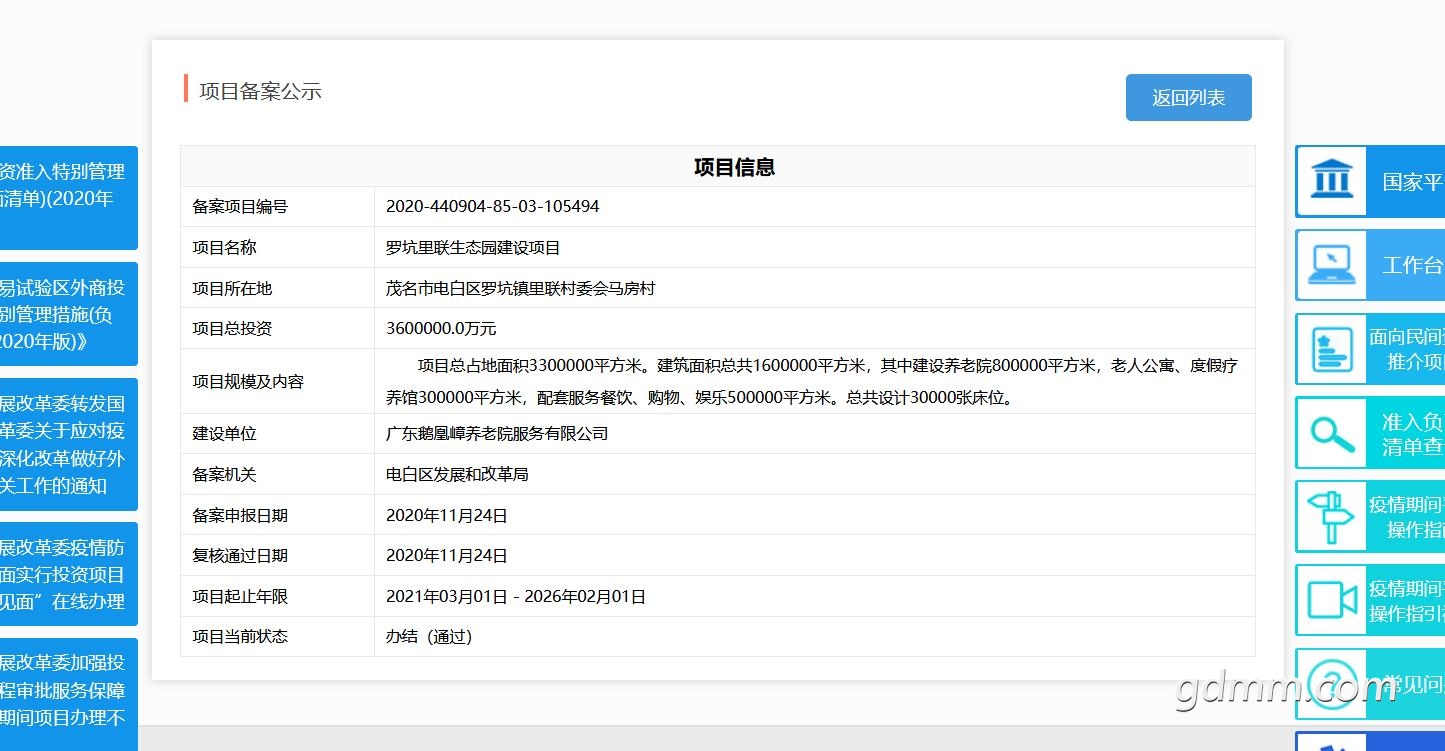Open the 准入特别管理 清单(2020年 link

pyautogui.click(x=66, y=198)
